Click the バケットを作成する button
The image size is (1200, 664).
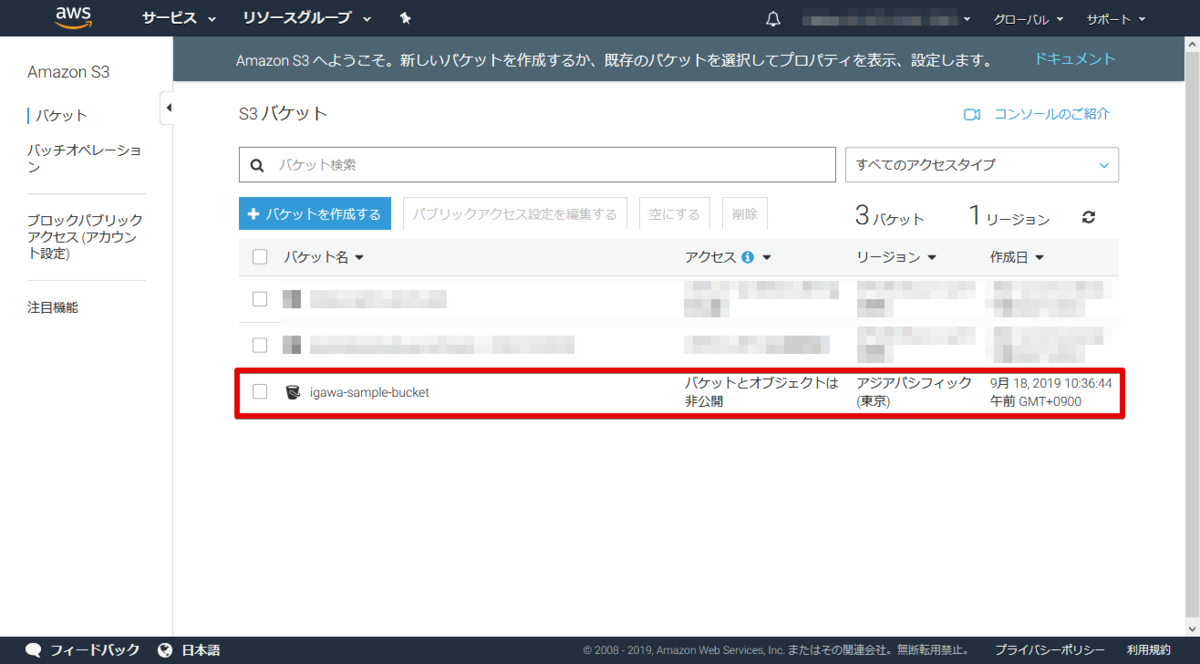pos(314,213)
